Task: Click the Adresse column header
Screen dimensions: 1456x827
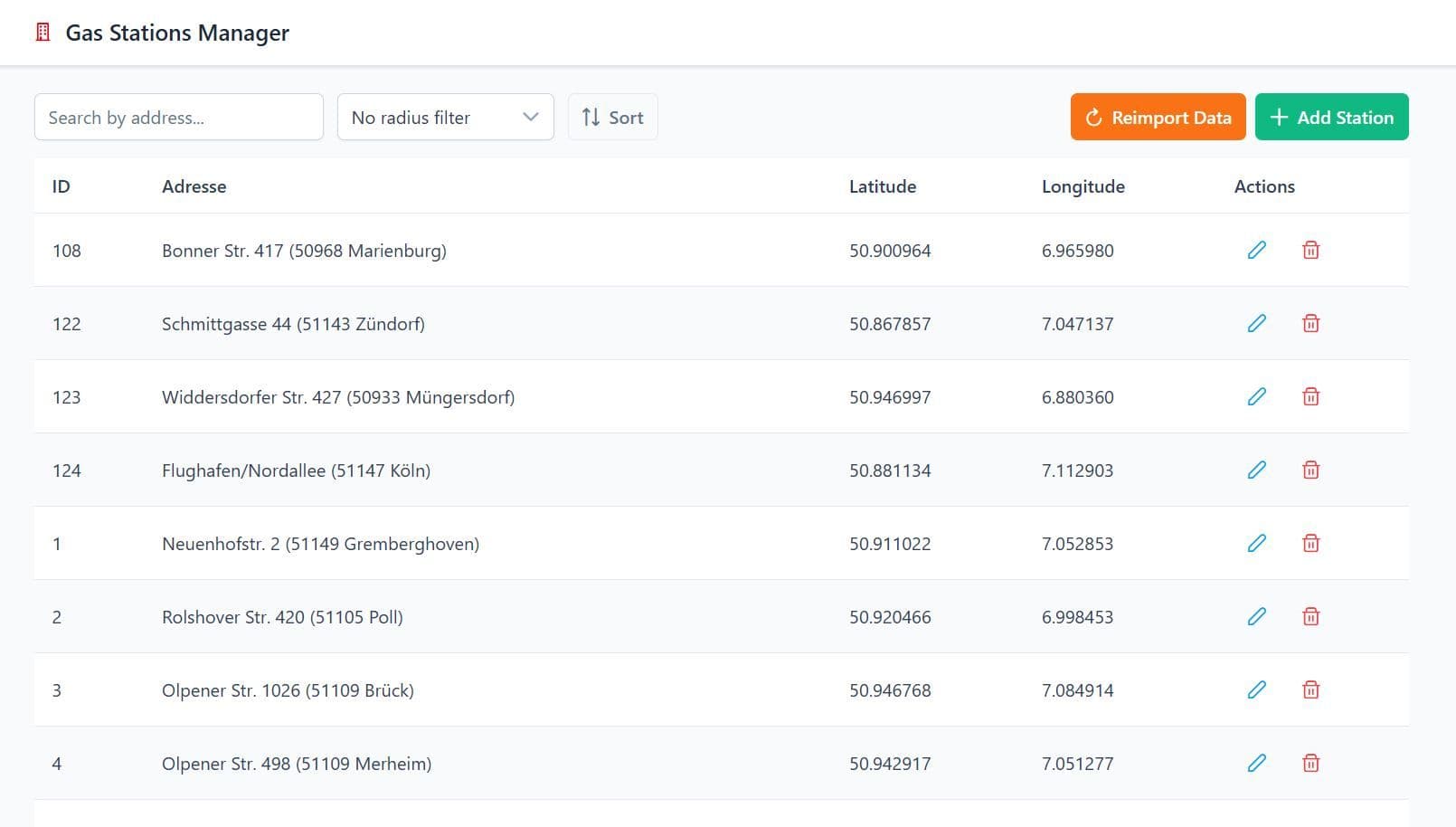Action: coord(194,186)
